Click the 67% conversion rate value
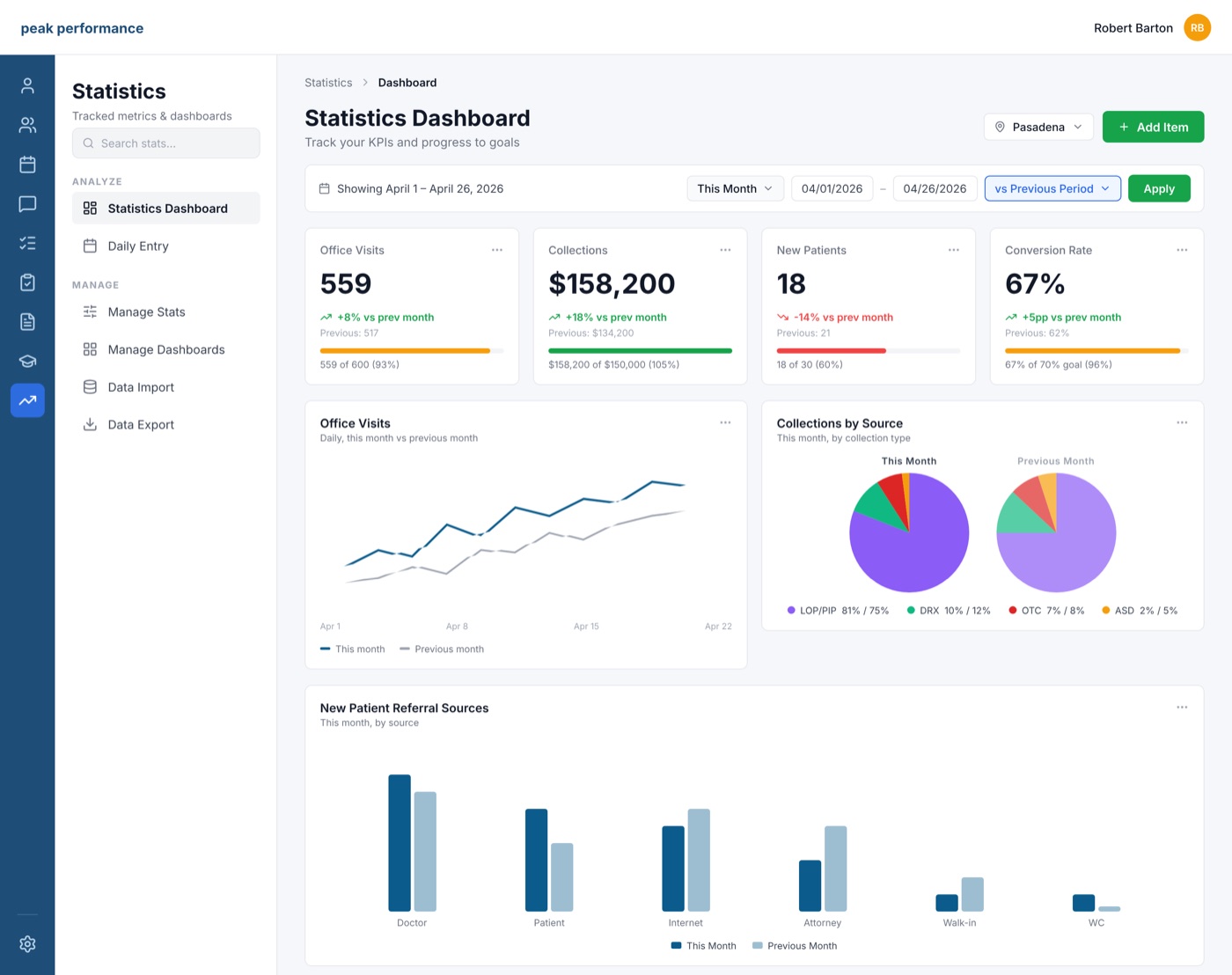Screen dimensions: 1232x975 point(1035,283)
